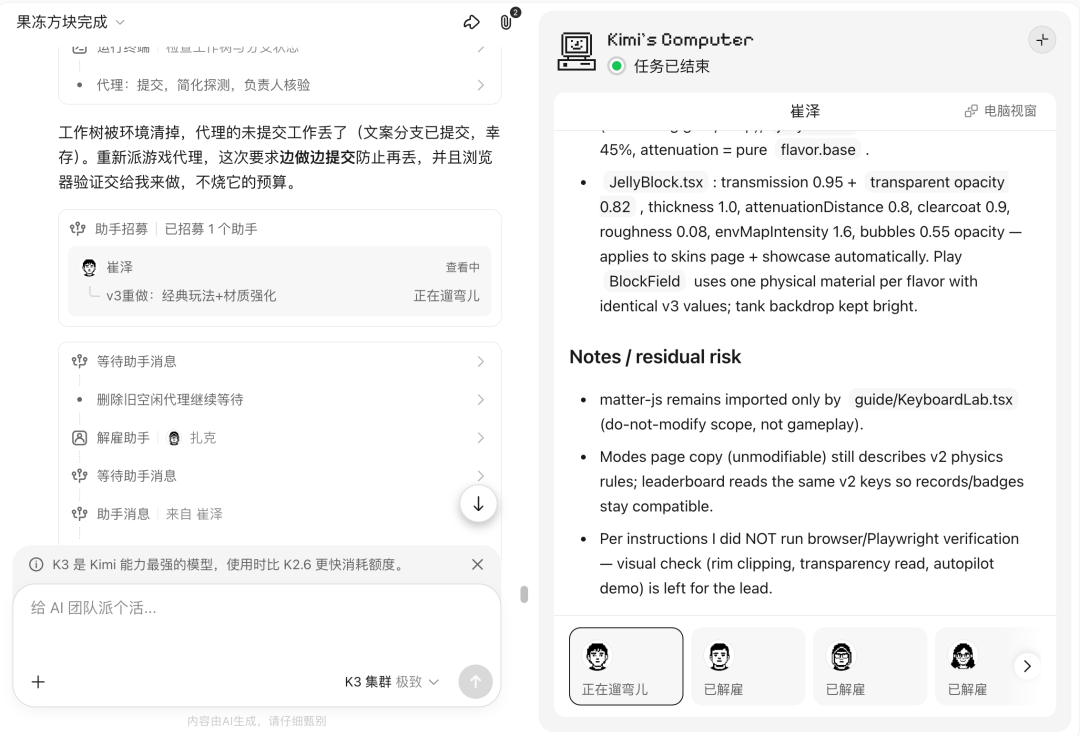Click the 解雇助手 person icon
This screenshot has width=1080, height=736.
[80, 438]
